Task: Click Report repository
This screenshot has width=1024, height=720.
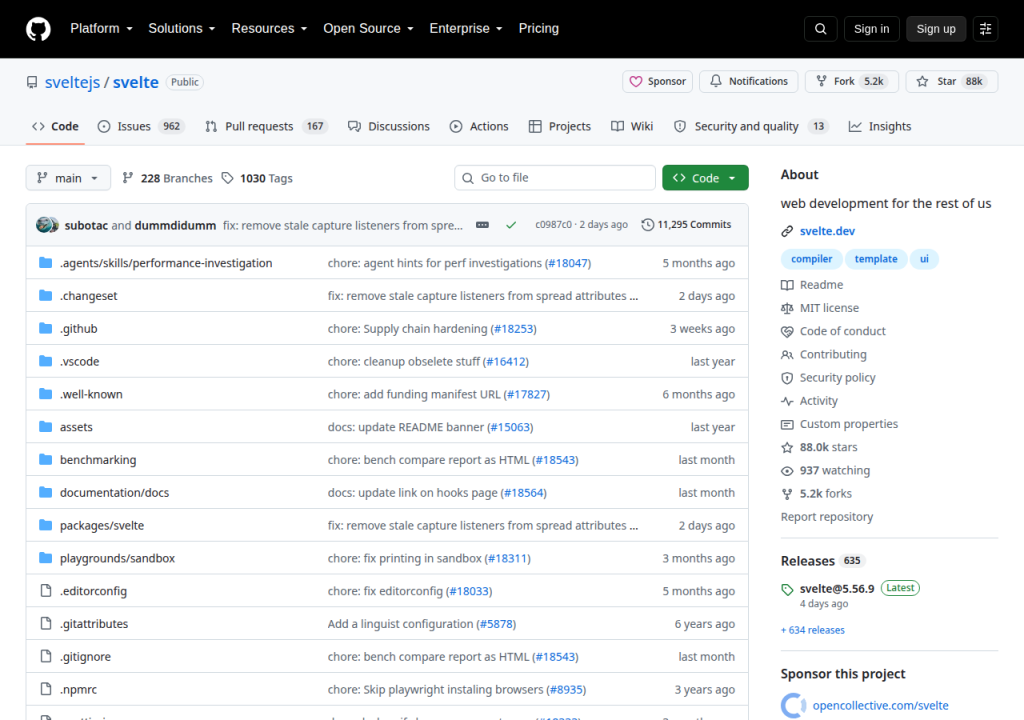Action: (827, 517)
